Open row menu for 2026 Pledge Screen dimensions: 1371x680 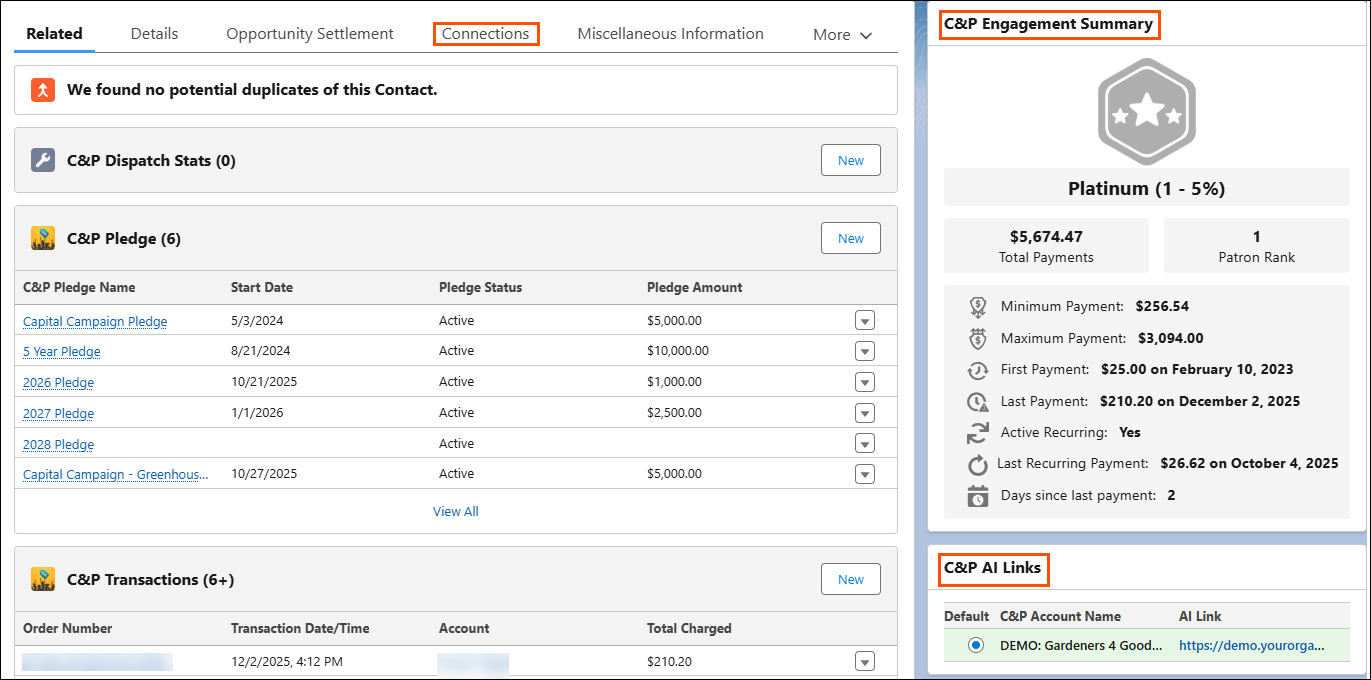click(865, 382)
